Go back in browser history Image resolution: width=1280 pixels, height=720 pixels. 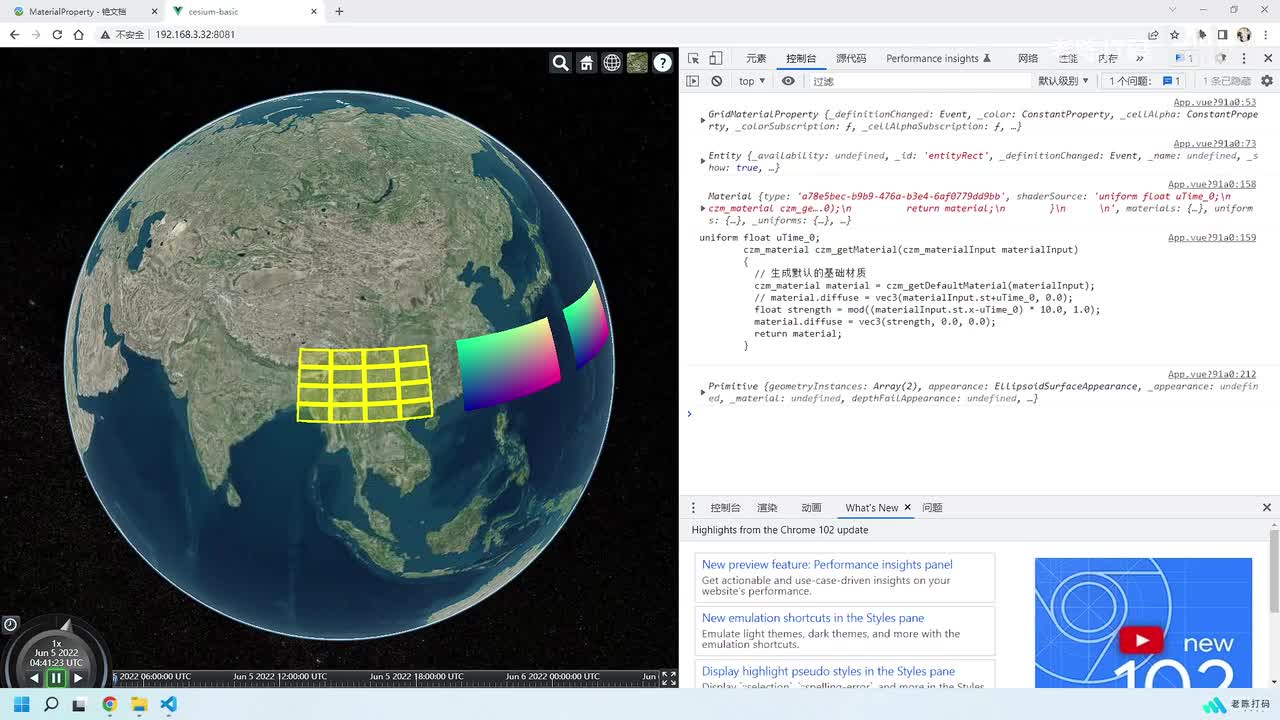[15, 34]
